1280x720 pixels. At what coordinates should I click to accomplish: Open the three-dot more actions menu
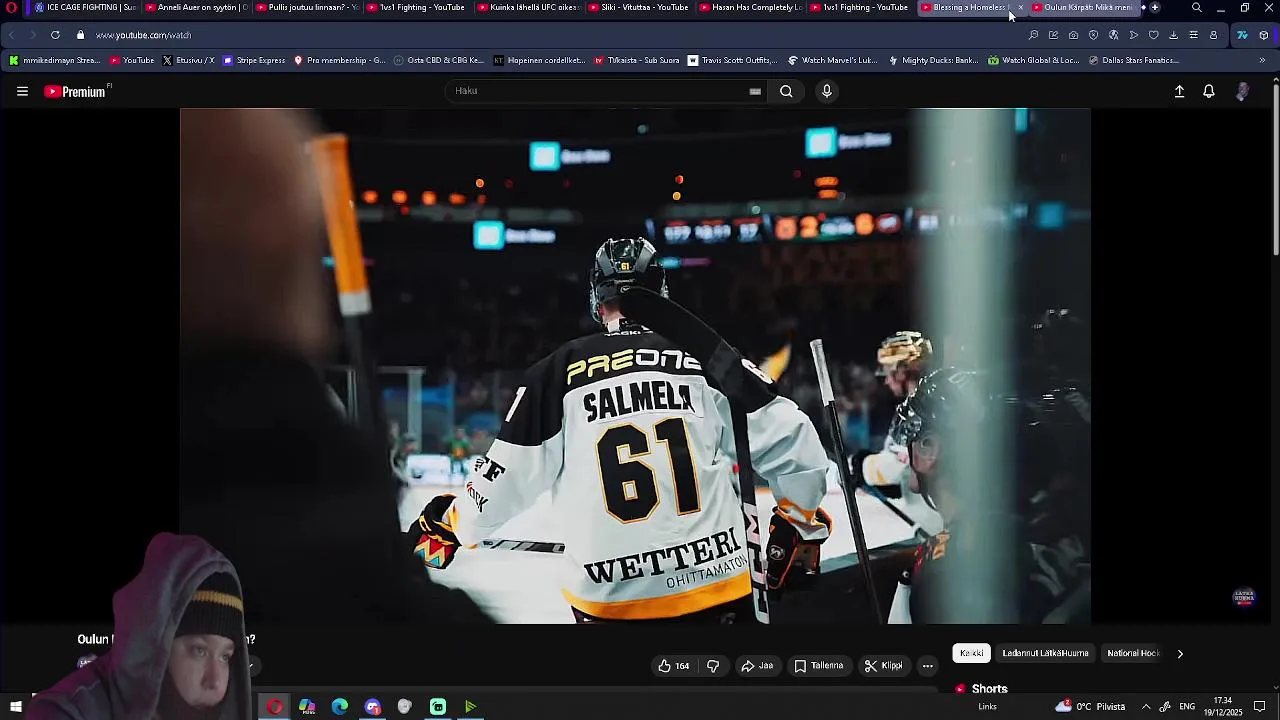point(928,666)
